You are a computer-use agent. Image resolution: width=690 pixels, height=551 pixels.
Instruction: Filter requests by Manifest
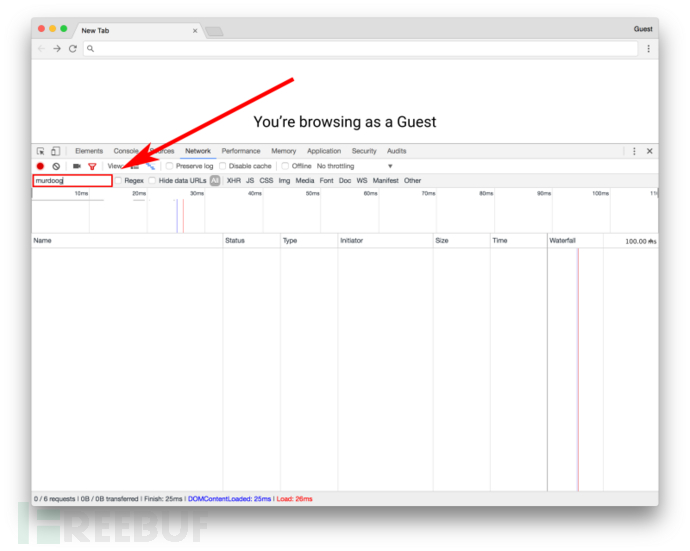click(385, 180)
